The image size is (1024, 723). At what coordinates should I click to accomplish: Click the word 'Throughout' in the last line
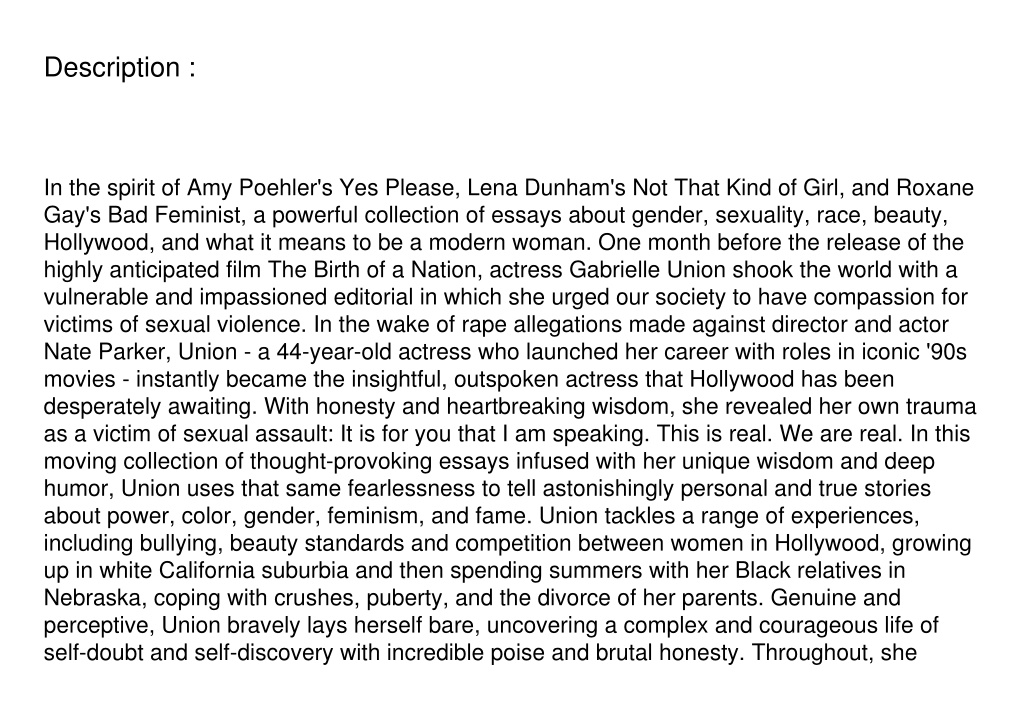point(810,653)
